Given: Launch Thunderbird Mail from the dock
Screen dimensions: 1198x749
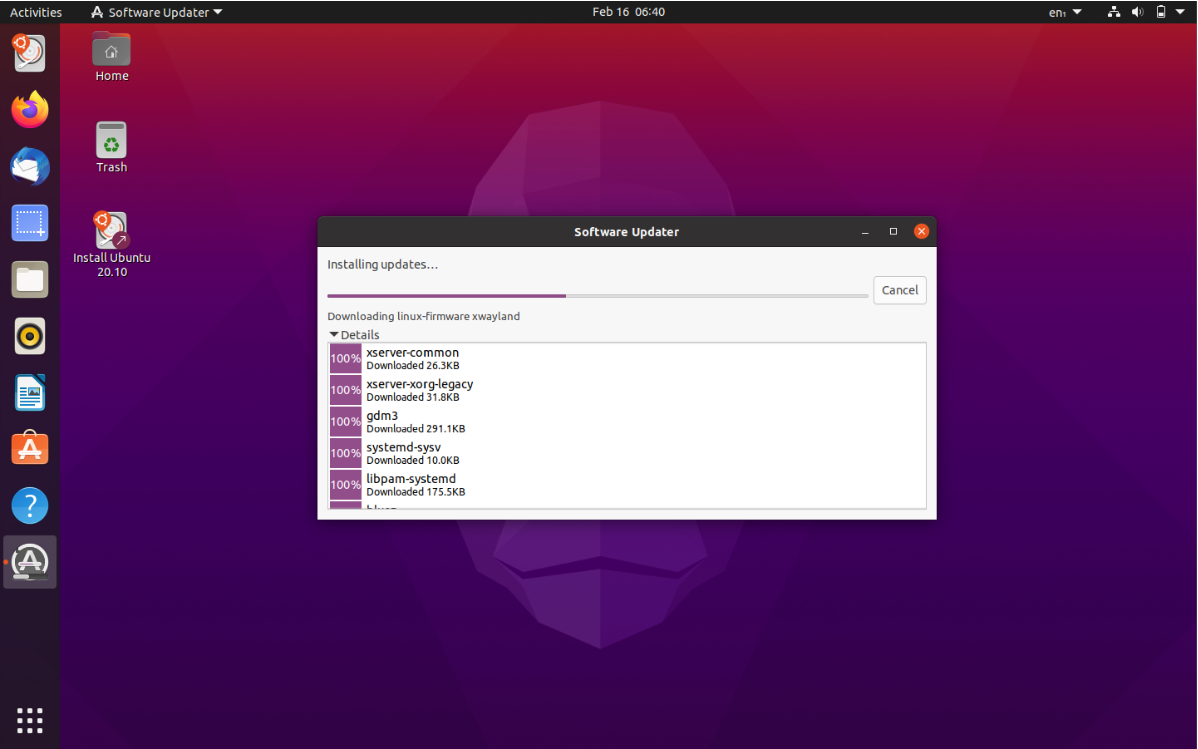Looking at the screenshot, I should tap(30, 166).
